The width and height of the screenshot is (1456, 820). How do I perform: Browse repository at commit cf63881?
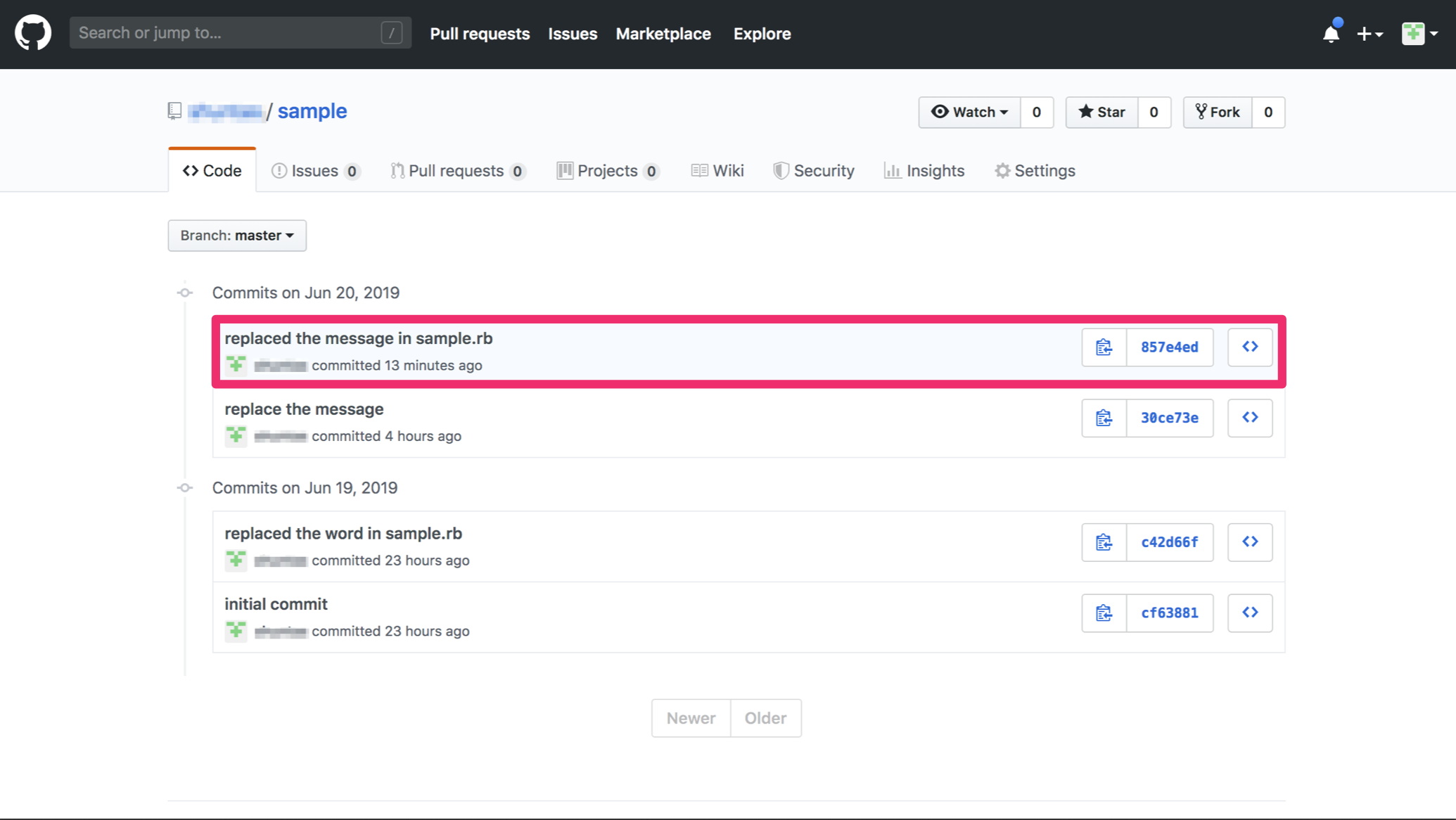click(x=1250, y=613)
